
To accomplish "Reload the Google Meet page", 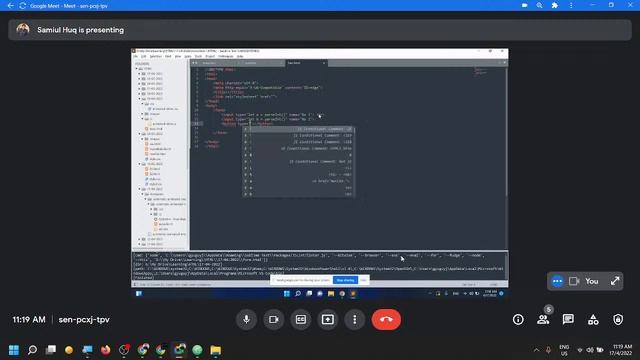I will [23, 6].
